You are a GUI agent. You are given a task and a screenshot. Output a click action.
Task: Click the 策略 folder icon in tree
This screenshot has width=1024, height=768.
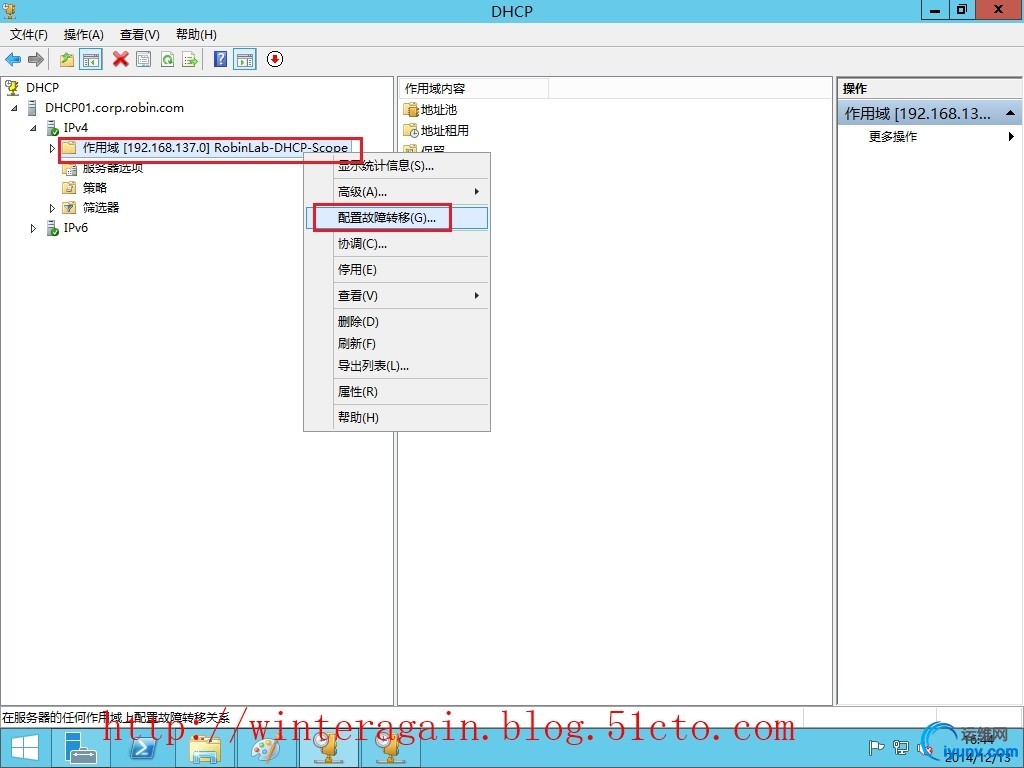[x=69, y=188]
